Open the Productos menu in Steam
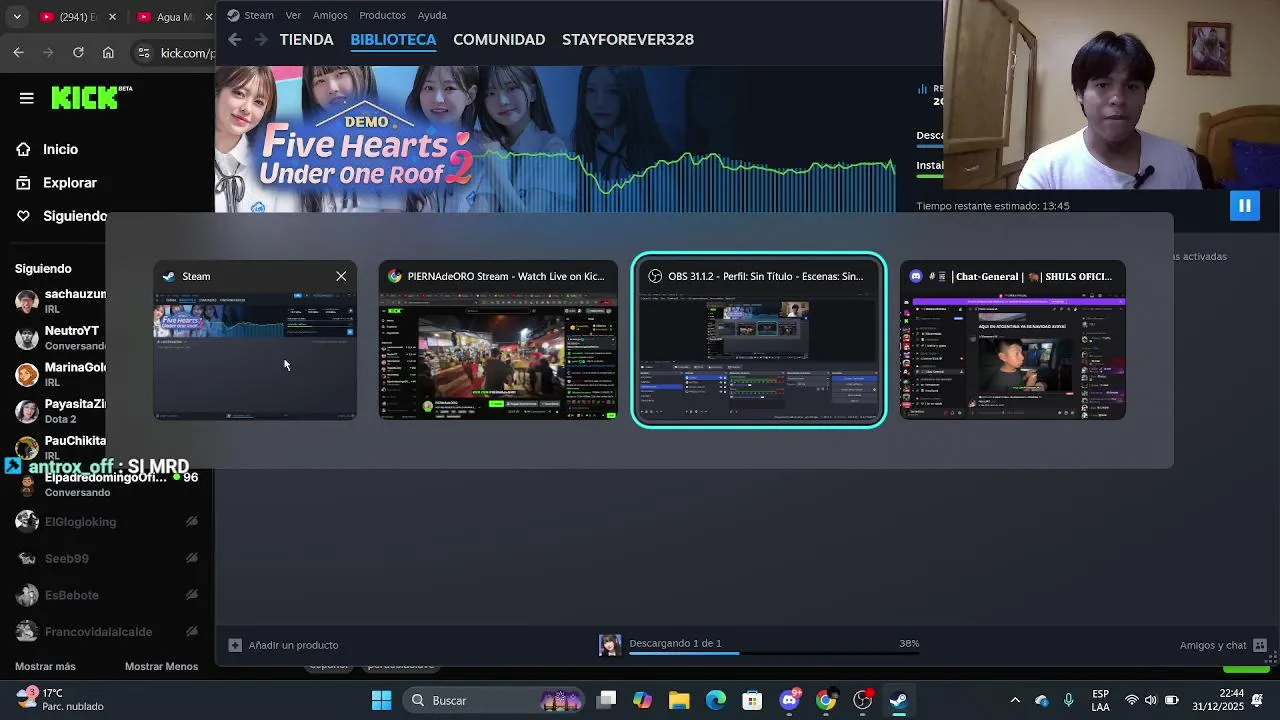The width and height of the screenshot is (1280, 720). tap(383, 15)
